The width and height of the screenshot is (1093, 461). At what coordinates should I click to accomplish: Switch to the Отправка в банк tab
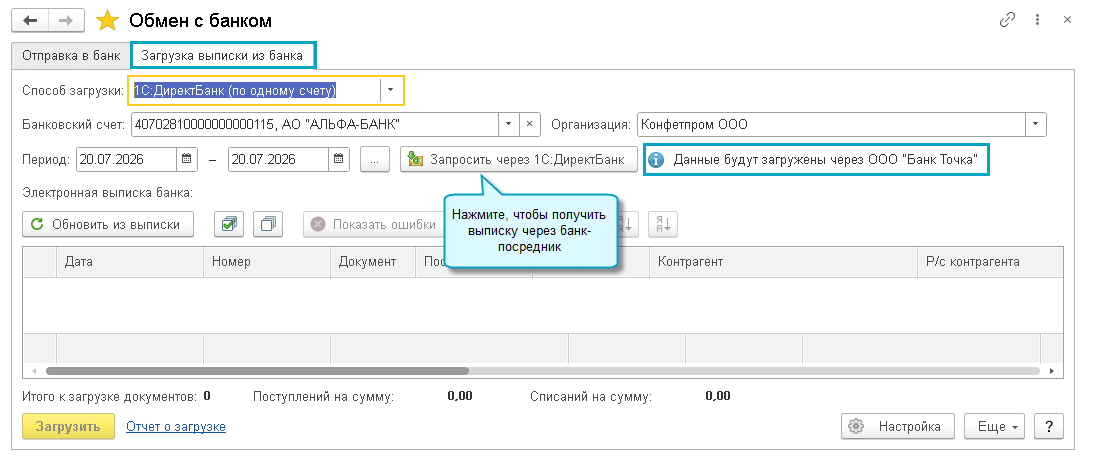click(72, 56)
